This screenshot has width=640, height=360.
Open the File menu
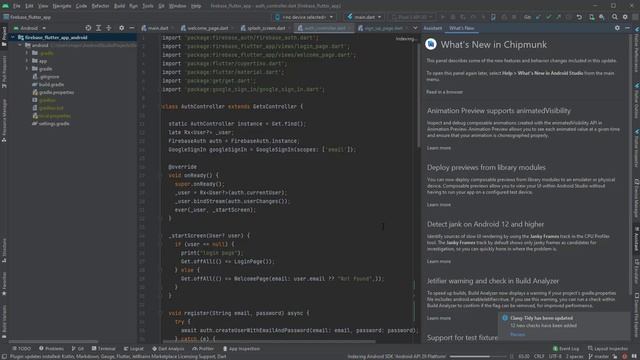coord(16,6)
